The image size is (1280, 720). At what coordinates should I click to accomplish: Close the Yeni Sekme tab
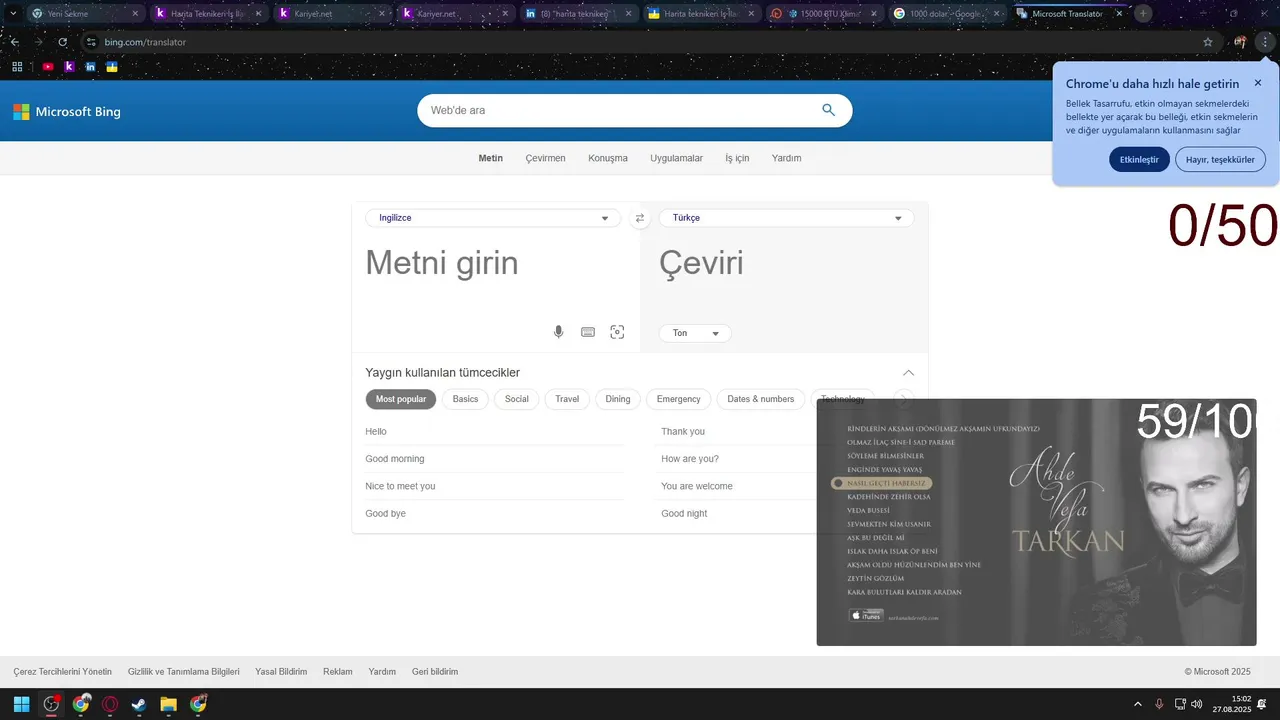pos(135,14)
